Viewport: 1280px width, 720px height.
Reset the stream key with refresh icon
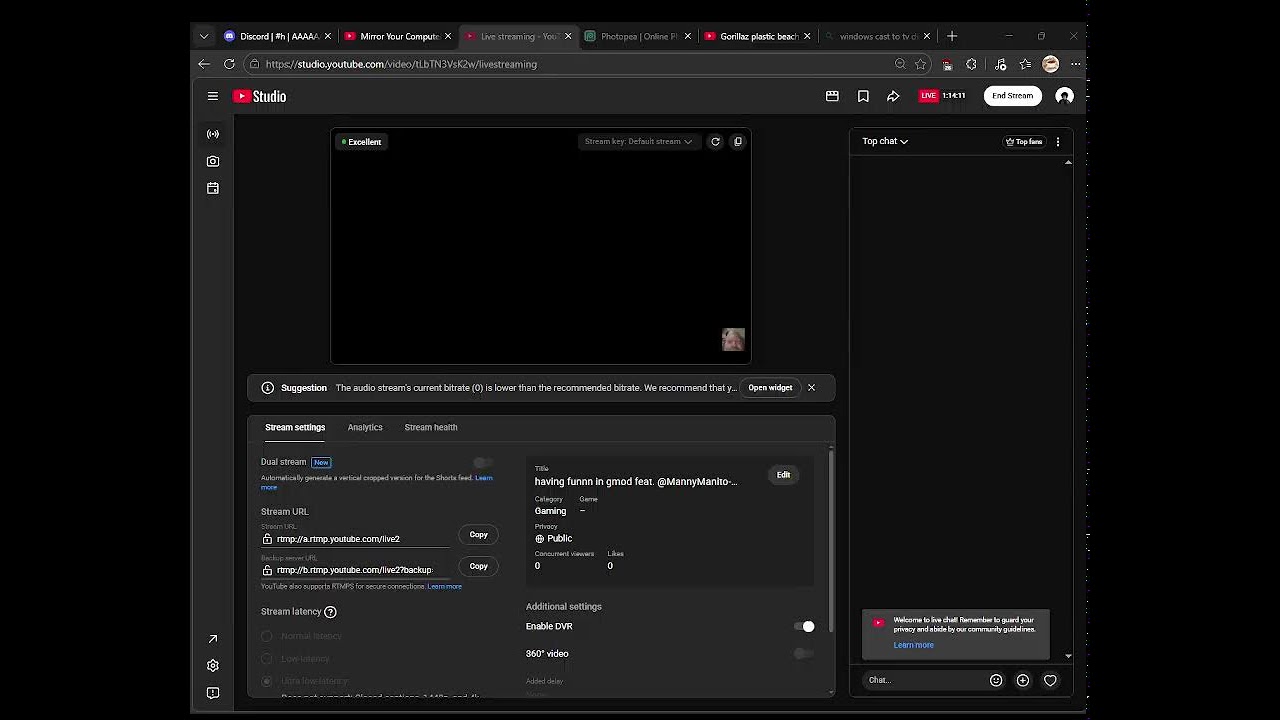coord(715,142)
